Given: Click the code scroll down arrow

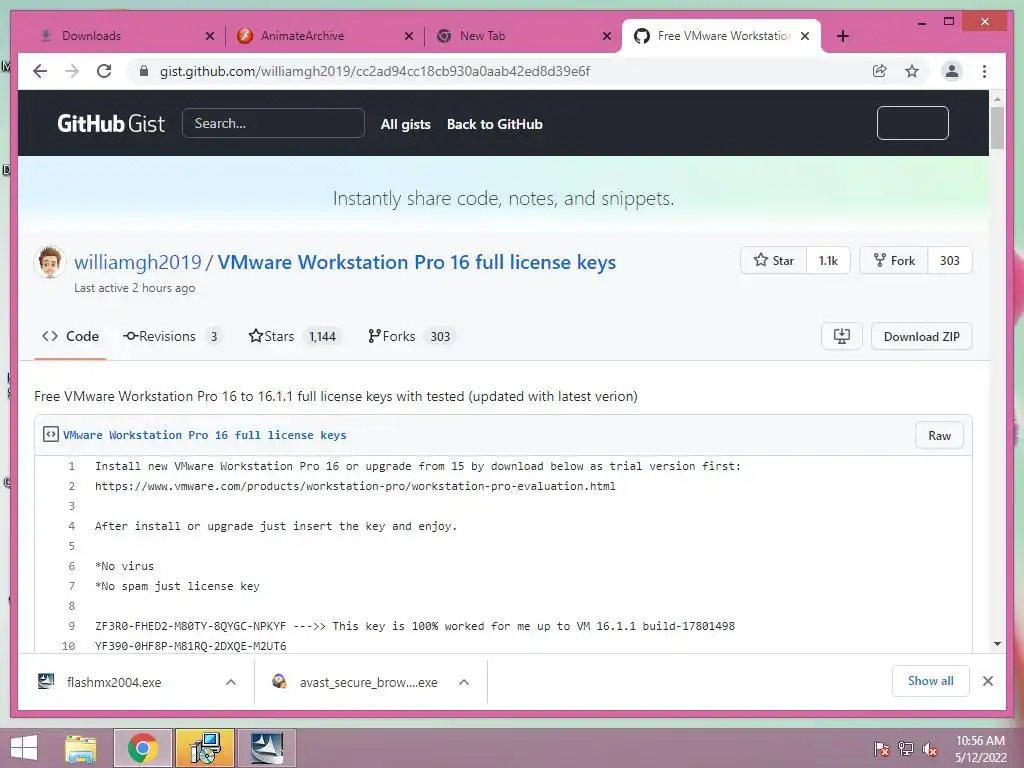Looking at the screenshot, I should point(997,644).
